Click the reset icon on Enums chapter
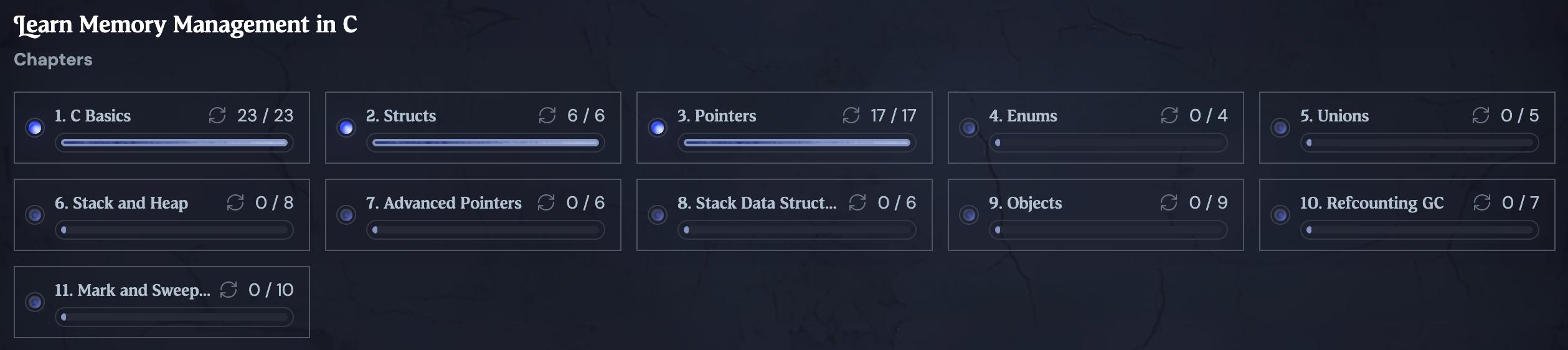The image size is (1568, 350). pos(1169,115)
